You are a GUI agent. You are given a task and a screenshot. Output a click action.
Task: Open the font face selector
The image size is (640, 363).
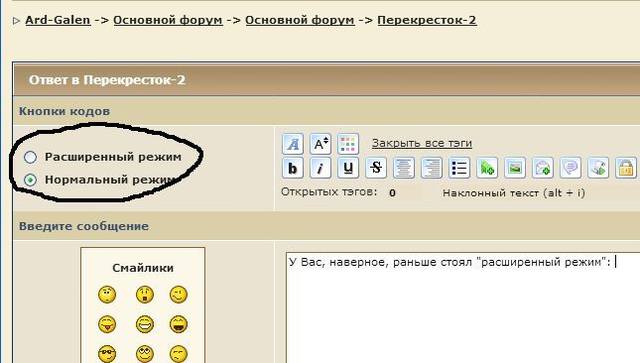click(293, 144)
